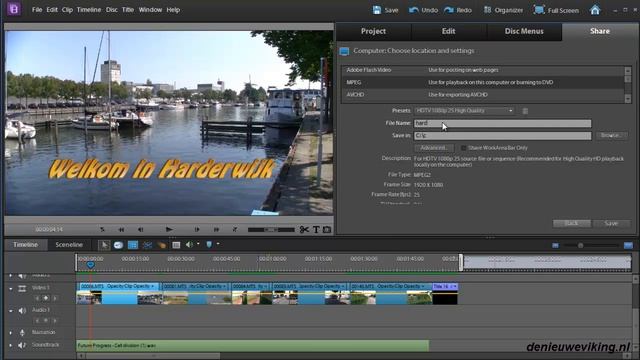The image size is (640, 360).
Task: Go to previous edit point
Action: pos(102,230)
